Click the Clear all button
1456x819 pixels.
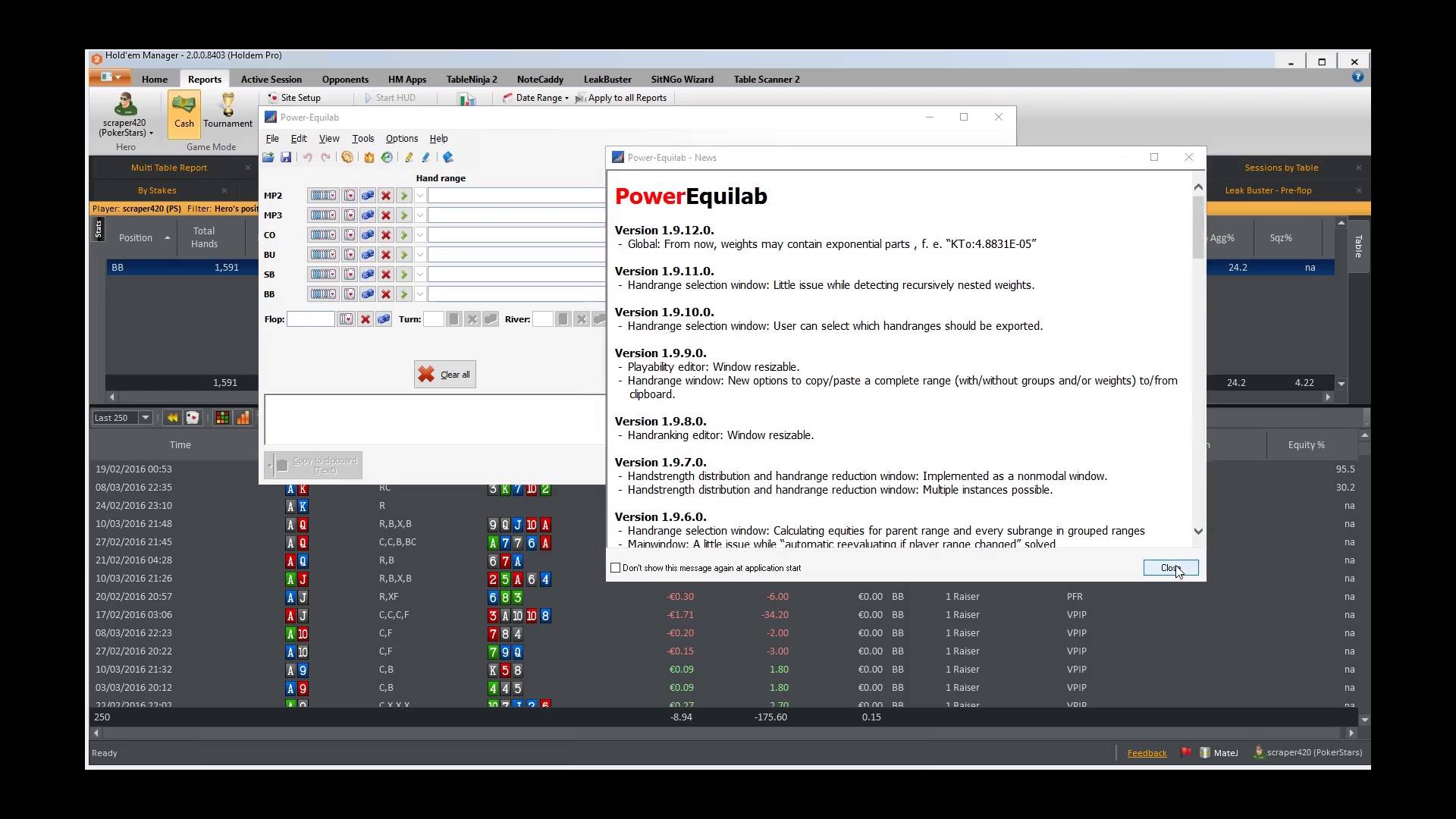point(444,374)
